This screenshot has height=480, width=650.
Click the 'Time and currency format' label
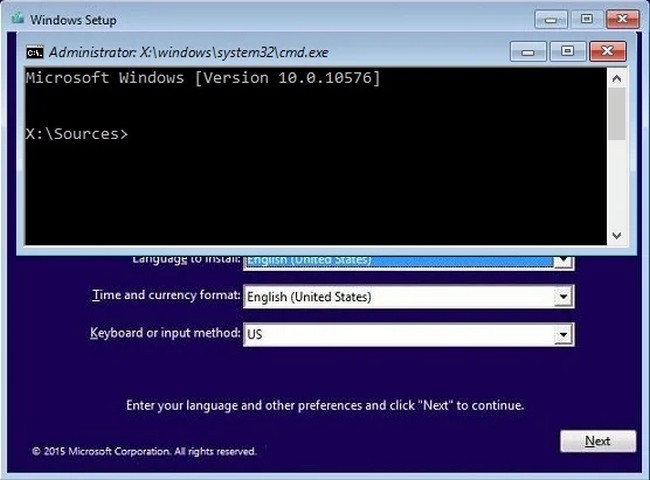[x=165, y=296]
